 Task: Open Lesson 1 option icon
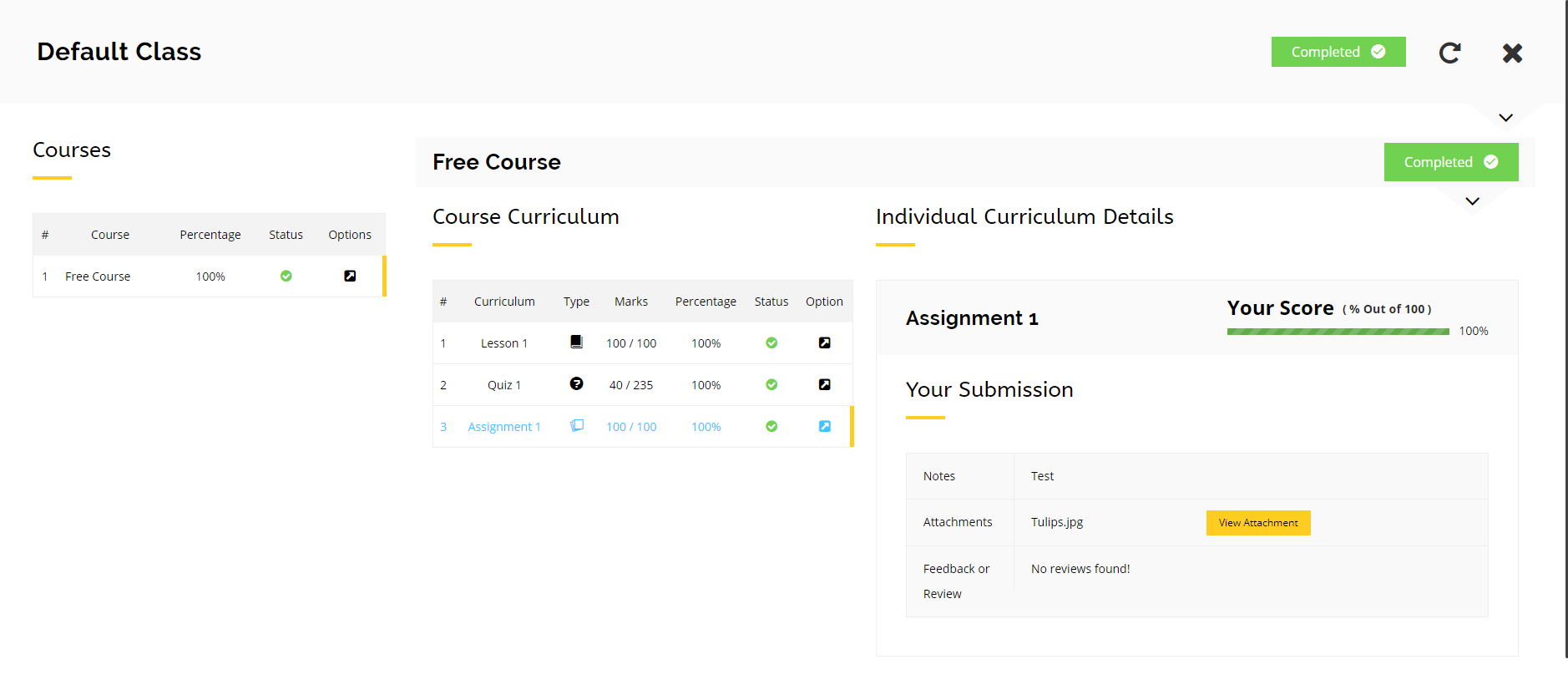point(824,343)
